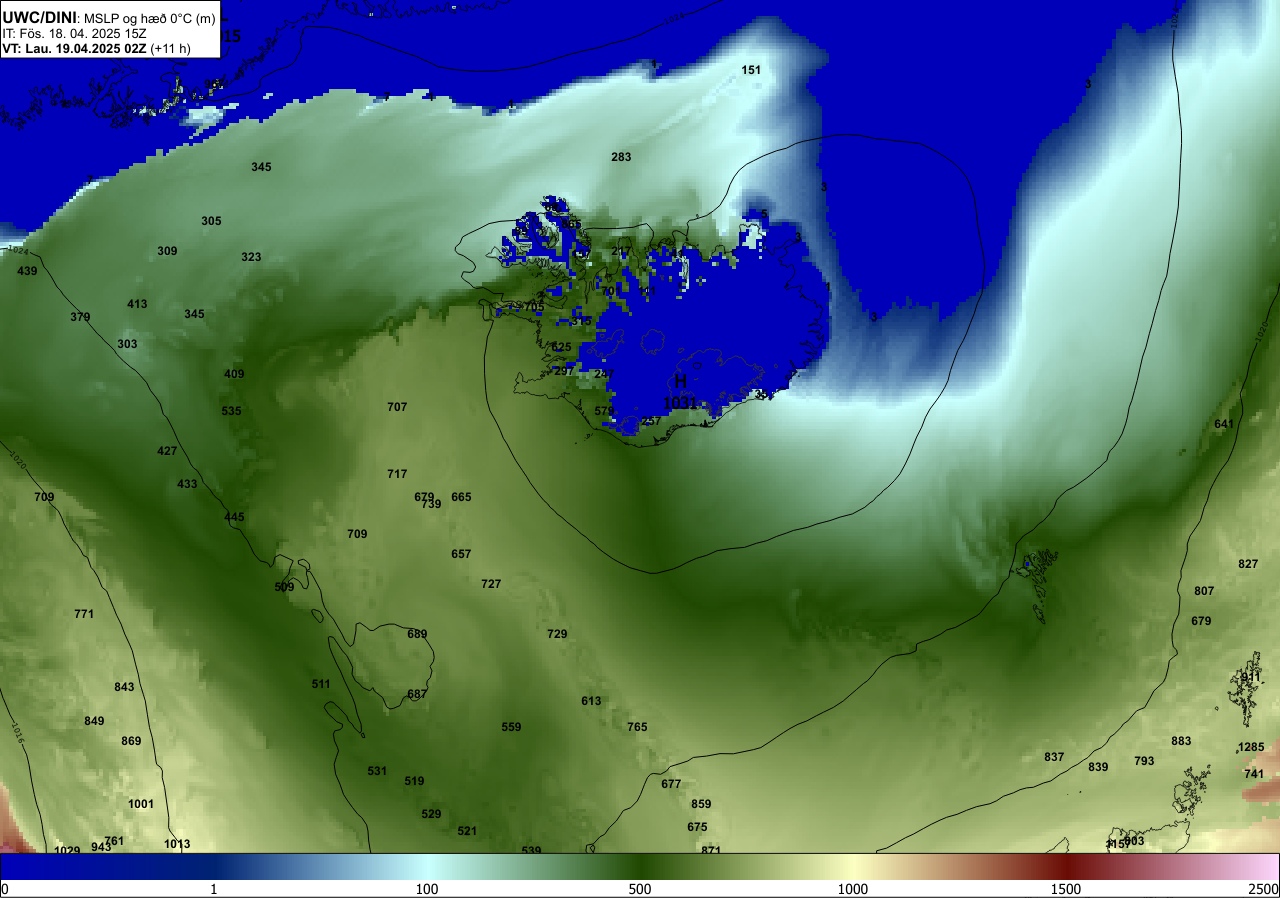
Task: Click the 100 tick label on the colour scale
Action: pos(427,889)
